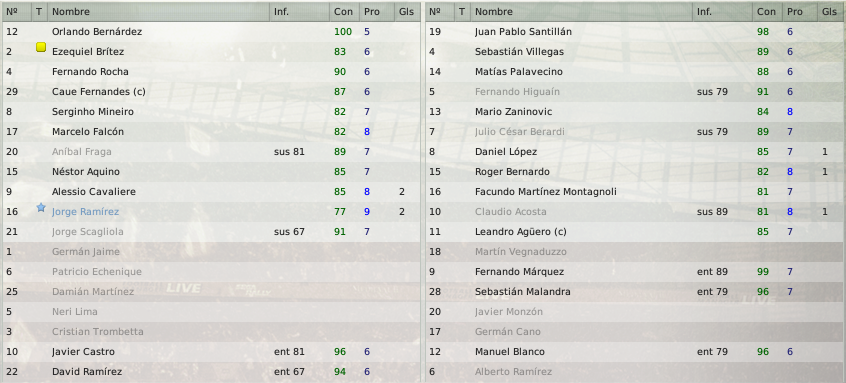
Task: Select unused substitute Germán Cano
Action: click(x=508, y=331)
